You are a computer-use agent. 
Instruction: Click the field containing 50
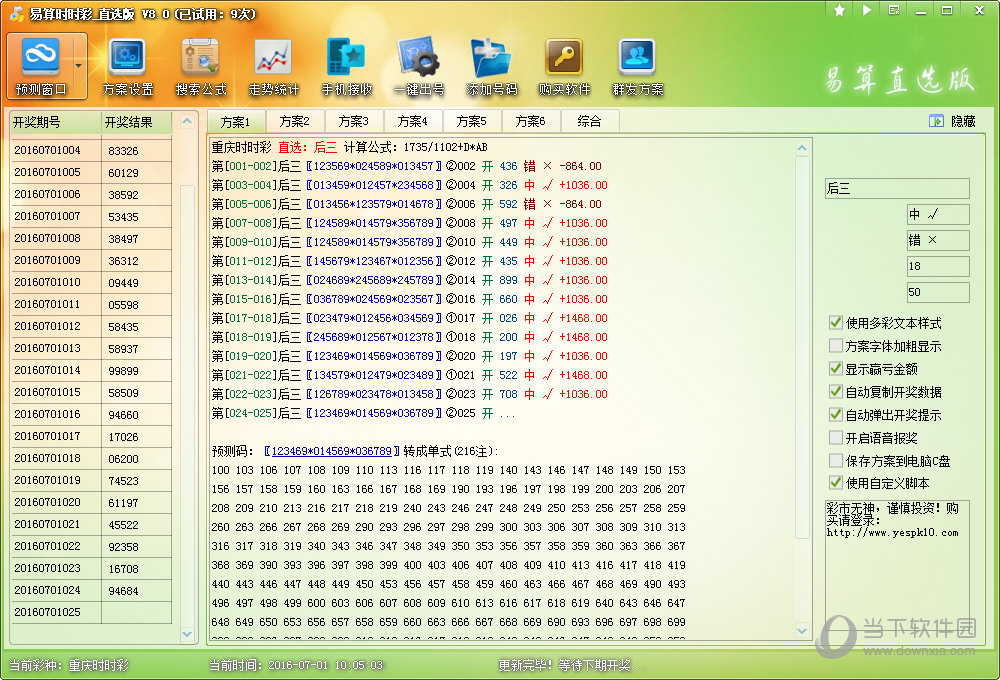[938, 292]
